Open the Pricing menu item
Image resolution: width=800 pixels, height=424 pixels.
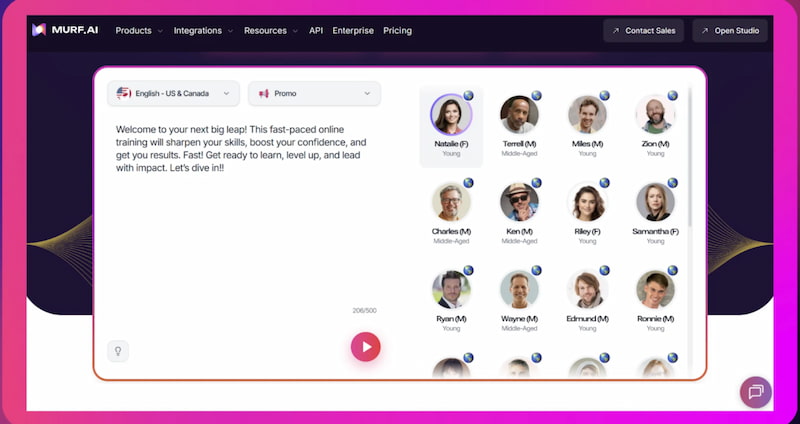397,31
